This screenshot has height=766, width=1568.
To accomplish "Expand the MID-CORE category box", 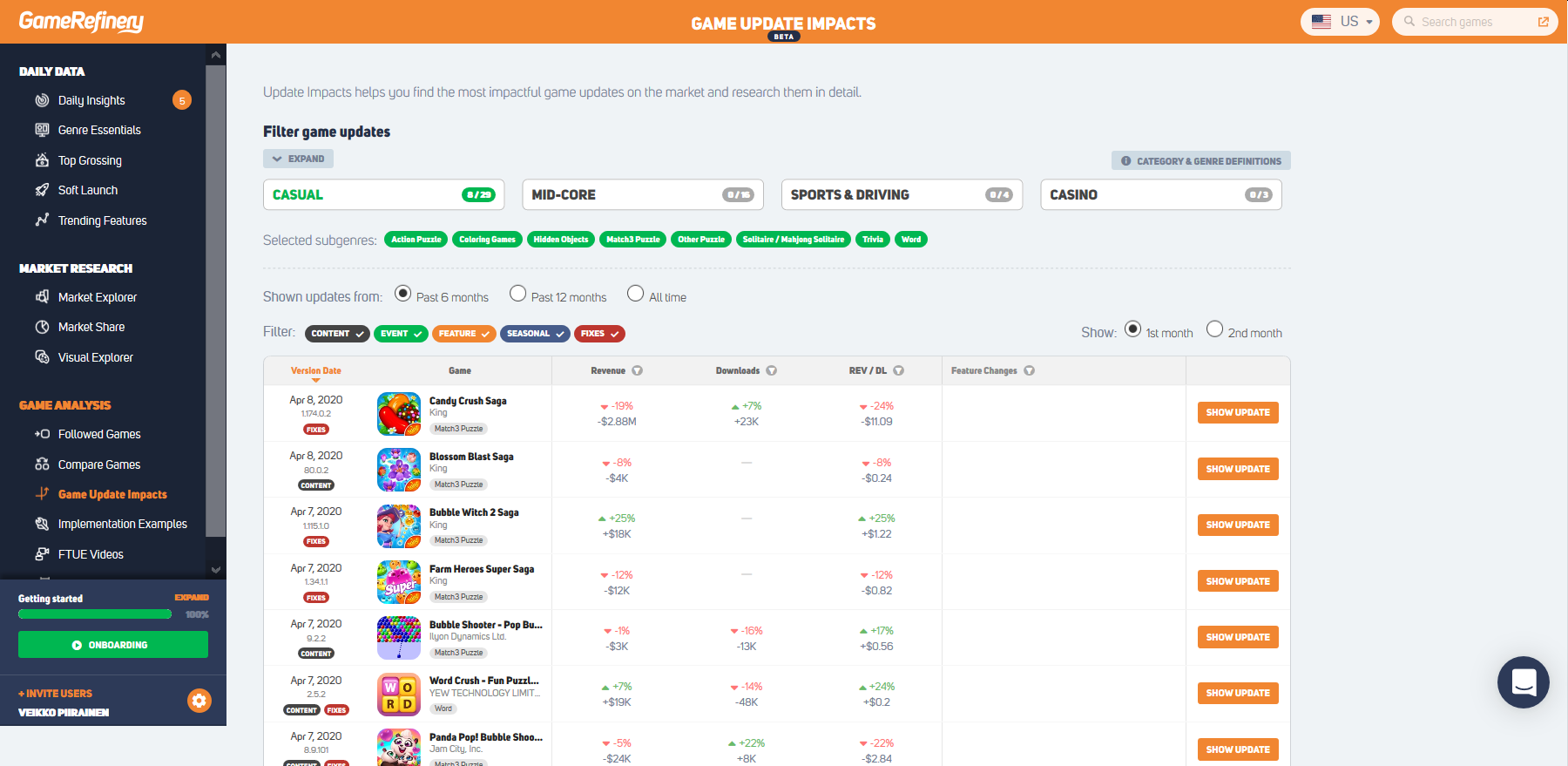I will (x=643, y=195).
